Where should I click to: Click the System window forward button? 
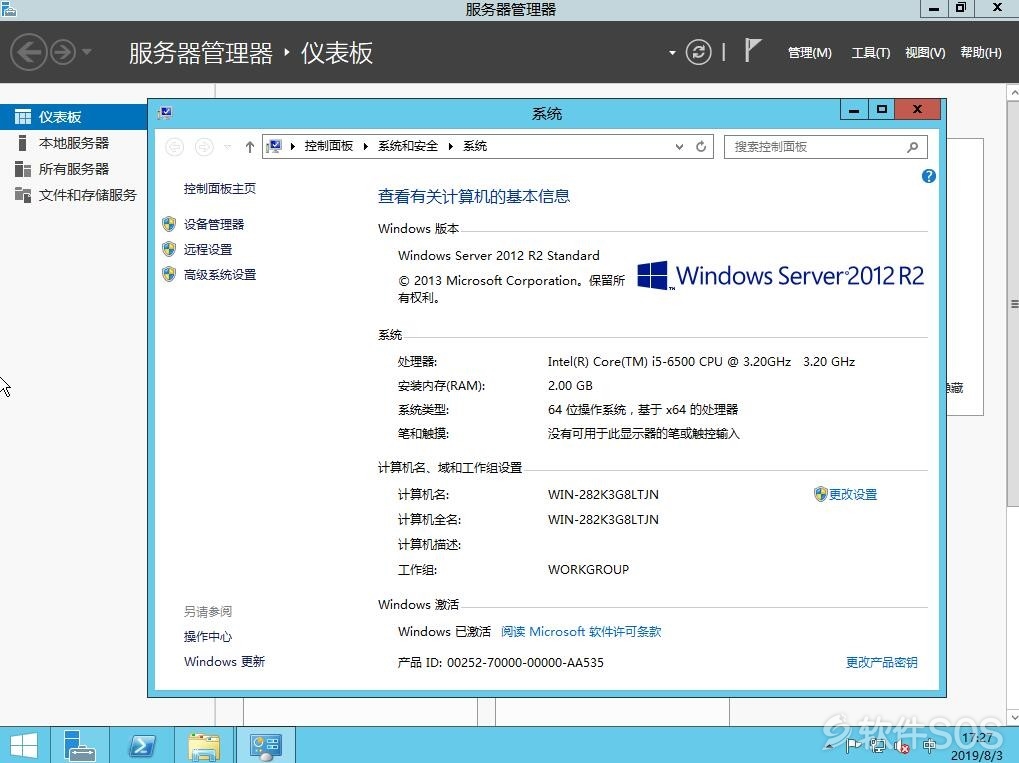204,147
